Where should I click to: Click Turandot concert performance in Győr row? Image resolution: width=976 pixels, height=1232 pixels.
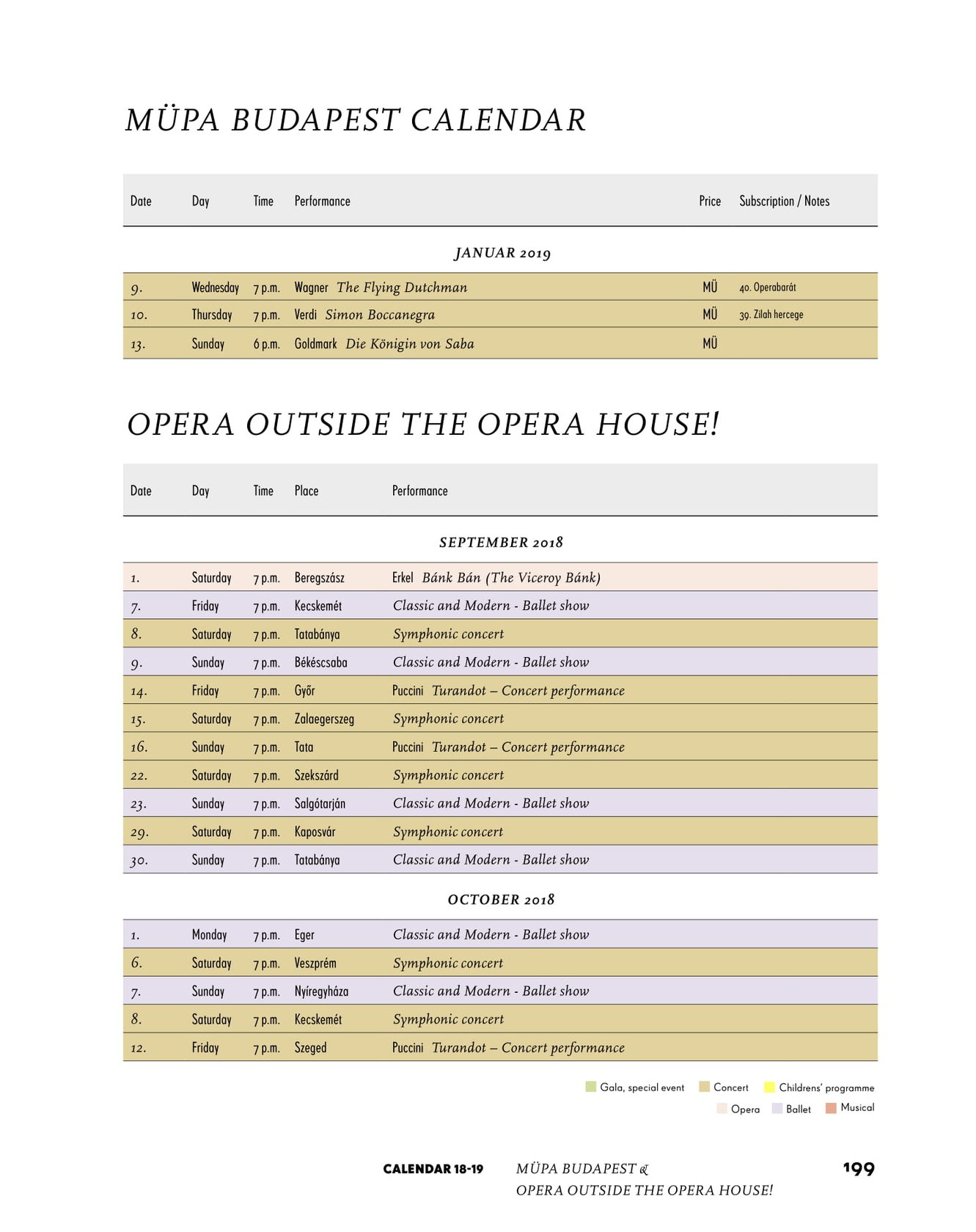[508, 691]
